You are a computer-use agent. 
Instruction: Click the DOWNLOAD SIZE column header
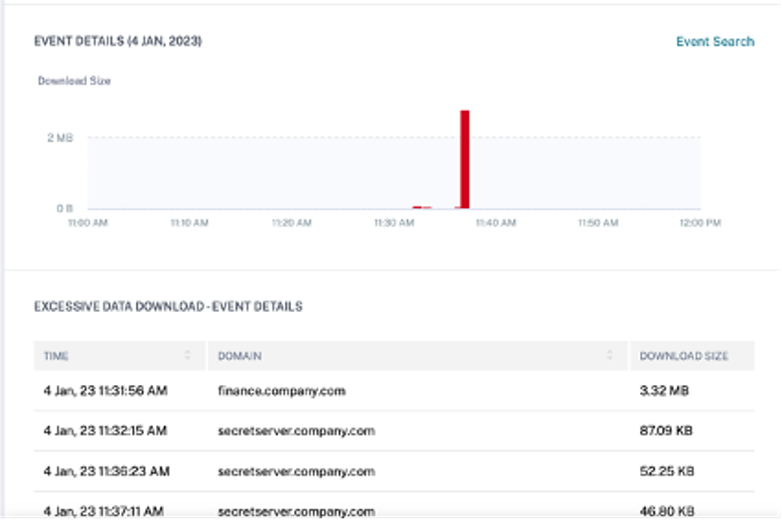point(684,356)
